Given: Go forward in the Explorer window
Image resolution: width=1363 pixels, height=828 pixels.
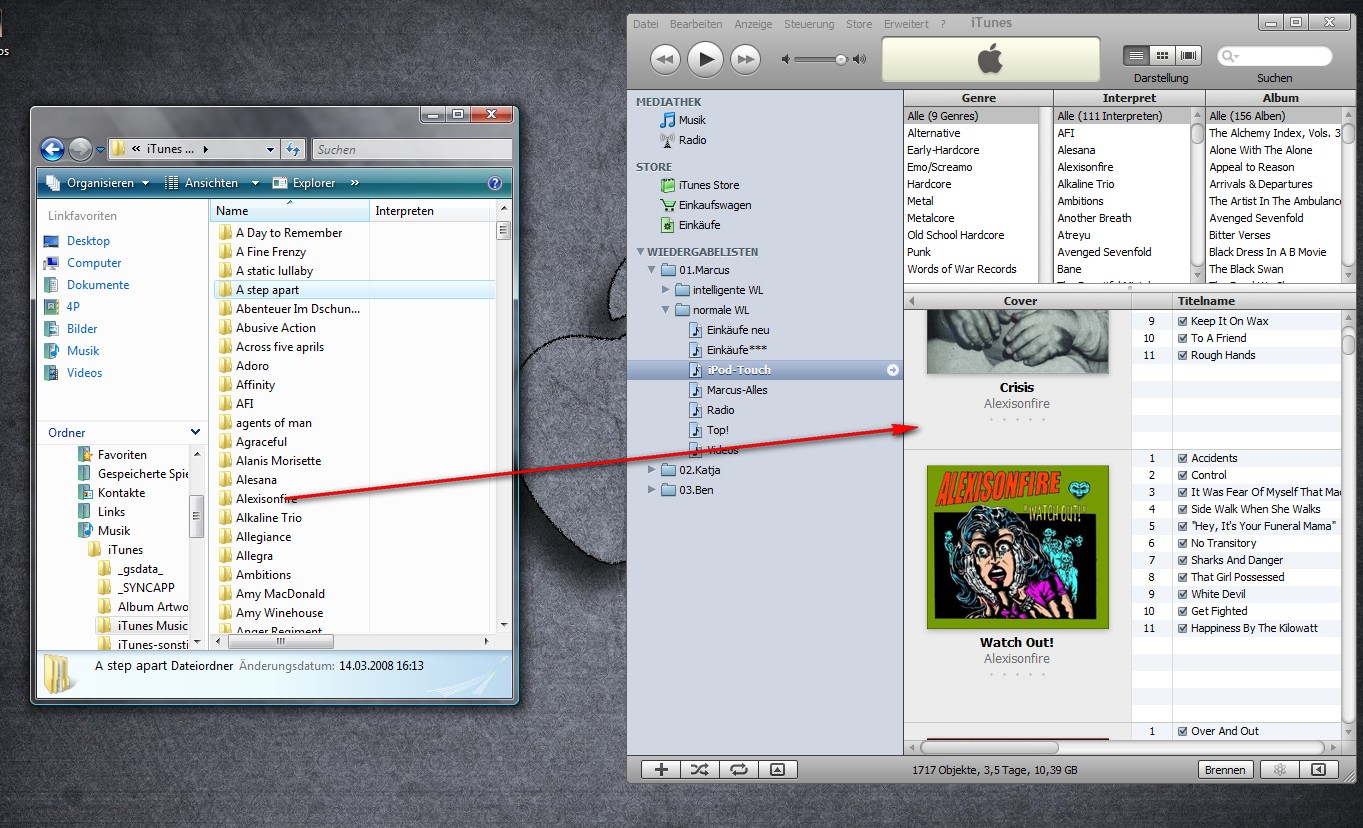Looking at the screenshot, I should click(81, 149).
